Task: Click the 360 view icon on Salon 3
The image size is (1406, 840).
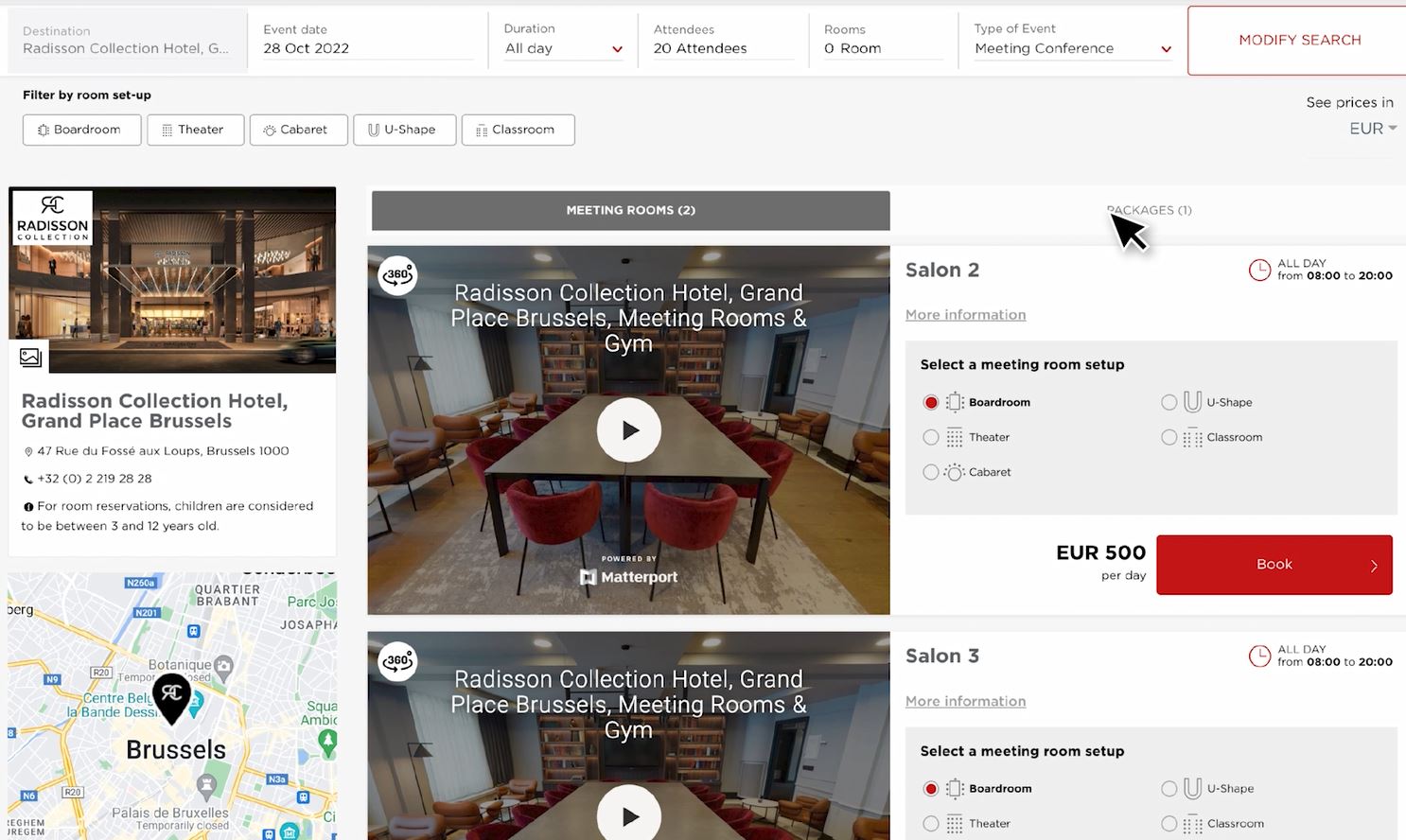Action: [x=397, y=661]
